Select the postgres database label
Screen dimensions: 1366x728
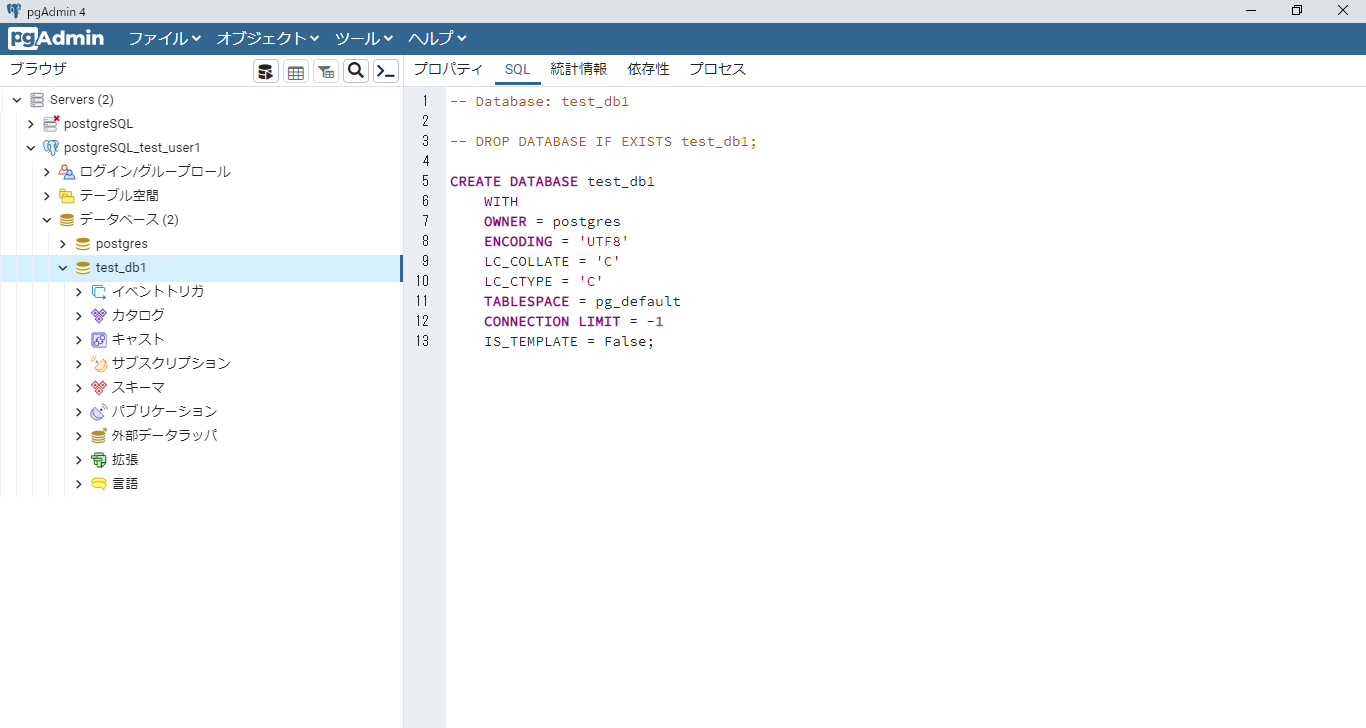tap(122, 244)
